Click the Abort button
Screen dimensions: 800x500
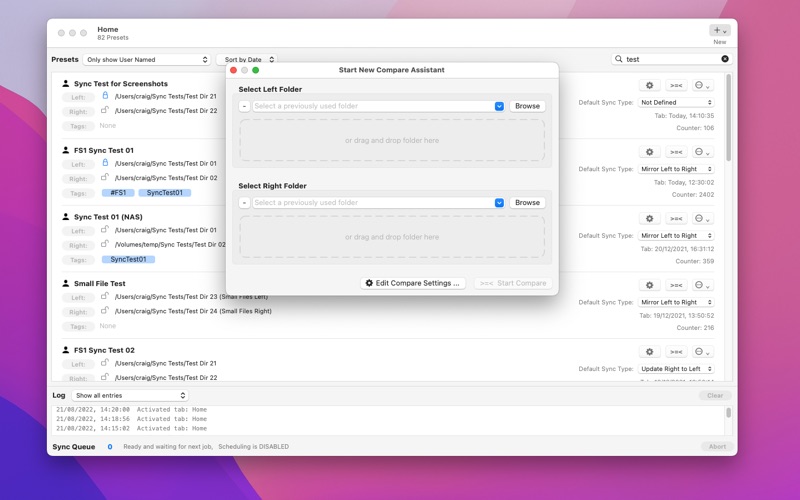[x=717, y=446]
